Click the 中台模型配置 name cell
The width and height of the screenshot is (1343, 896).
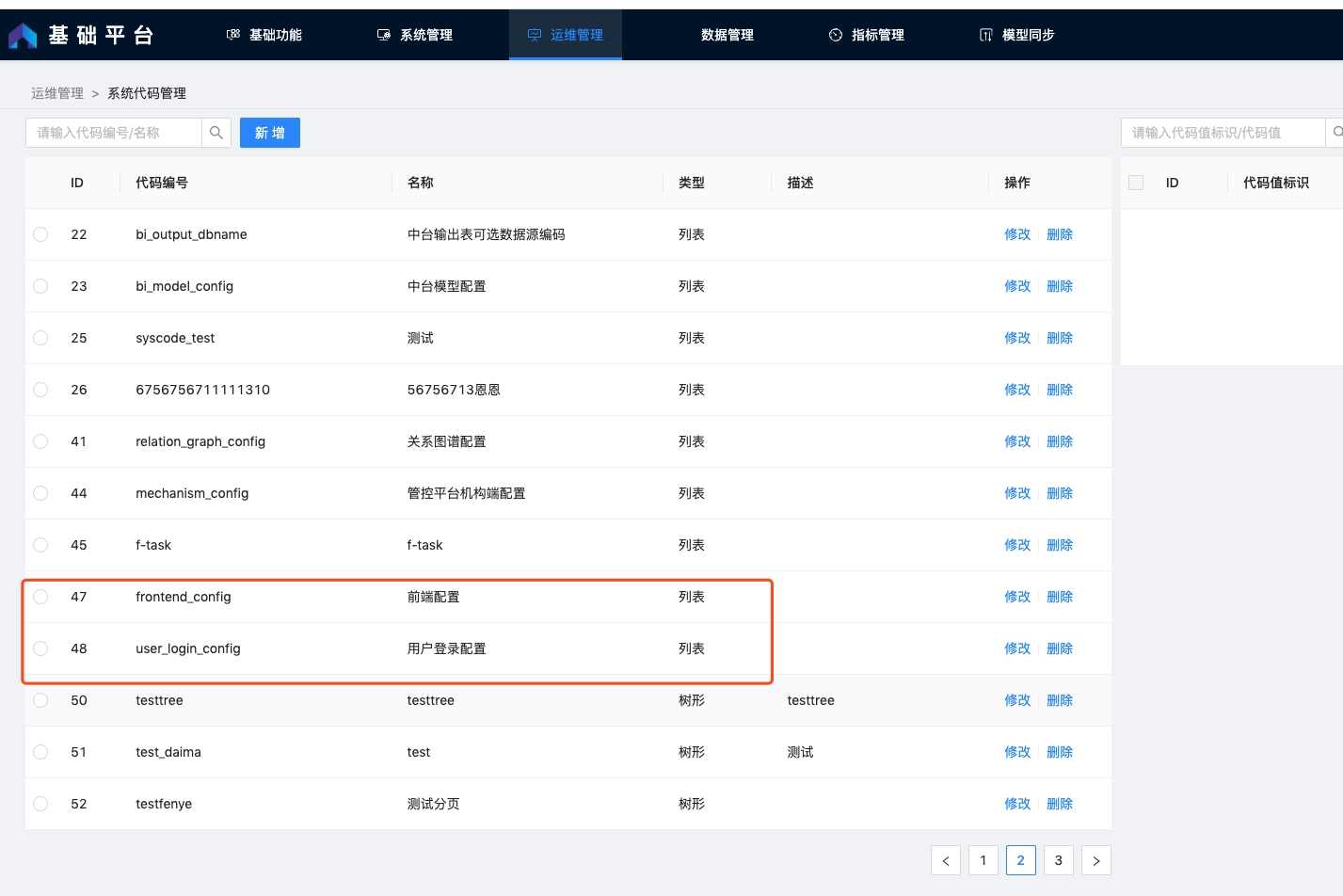(x=447, y=286)
